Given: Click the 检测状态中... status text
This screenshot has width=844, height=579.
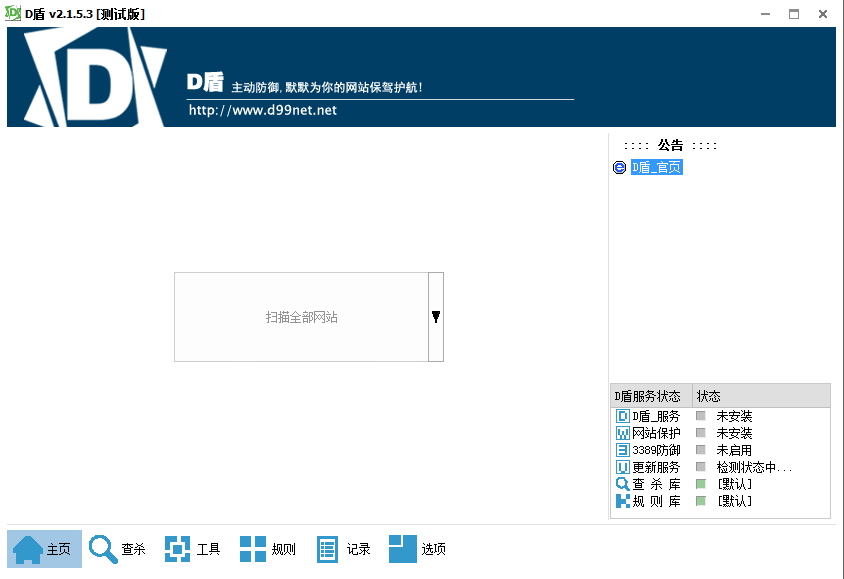Looking at the screenshot, I should (x=754, y=467).
